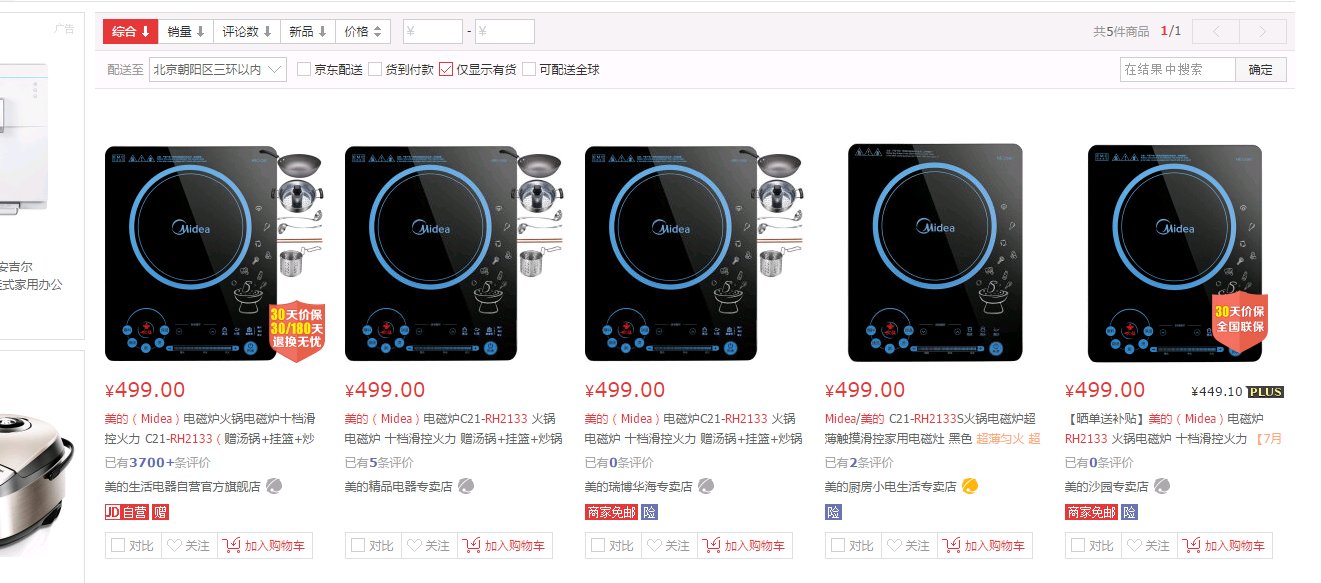Click the PLUS price badge on last product
1321x583 pixels.
click(1265, 392)
